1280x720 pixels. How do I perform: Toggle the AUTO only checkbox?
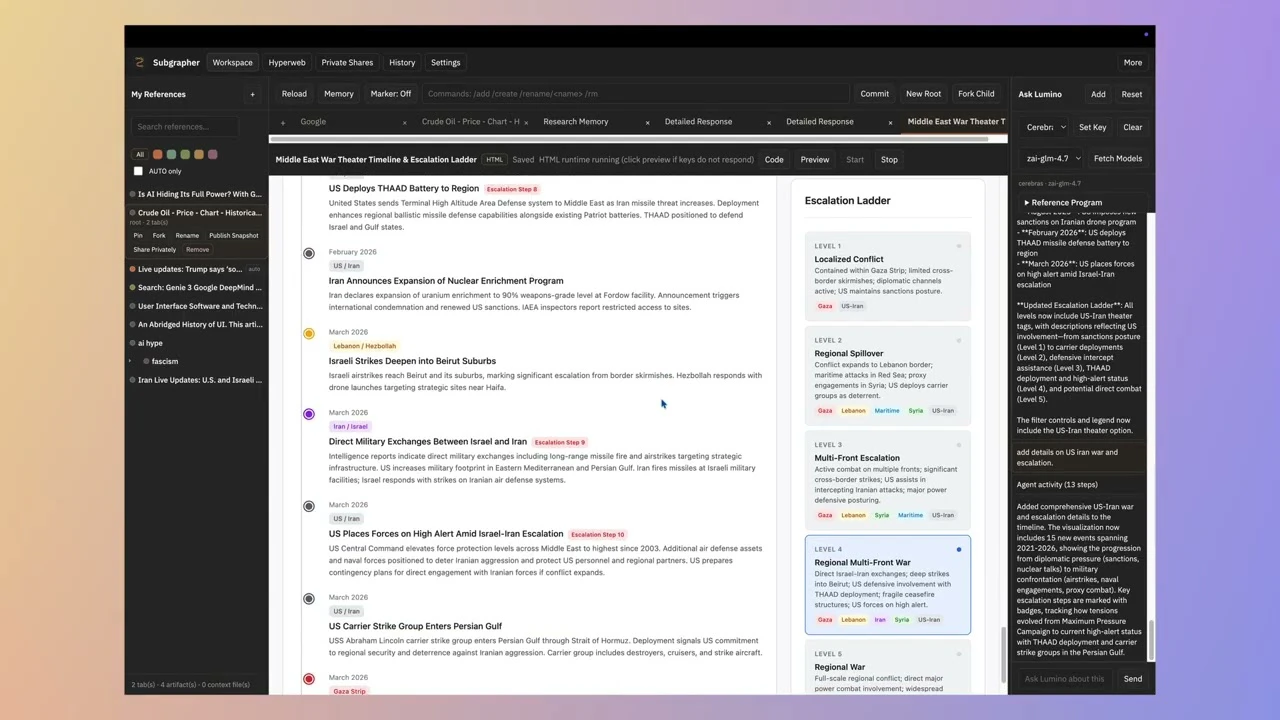pos(138,171)
